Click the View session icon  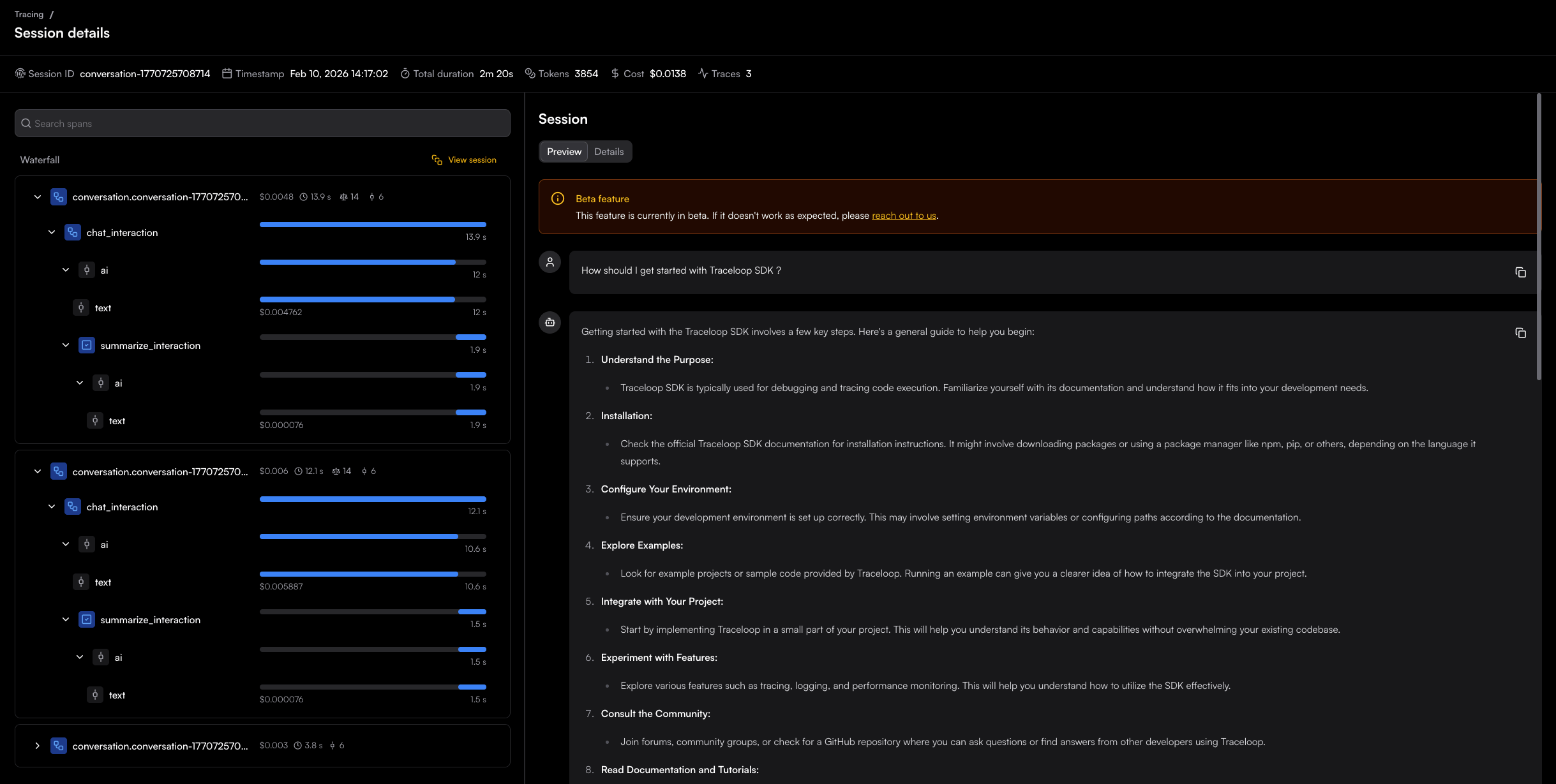click(x=437, y=160)
